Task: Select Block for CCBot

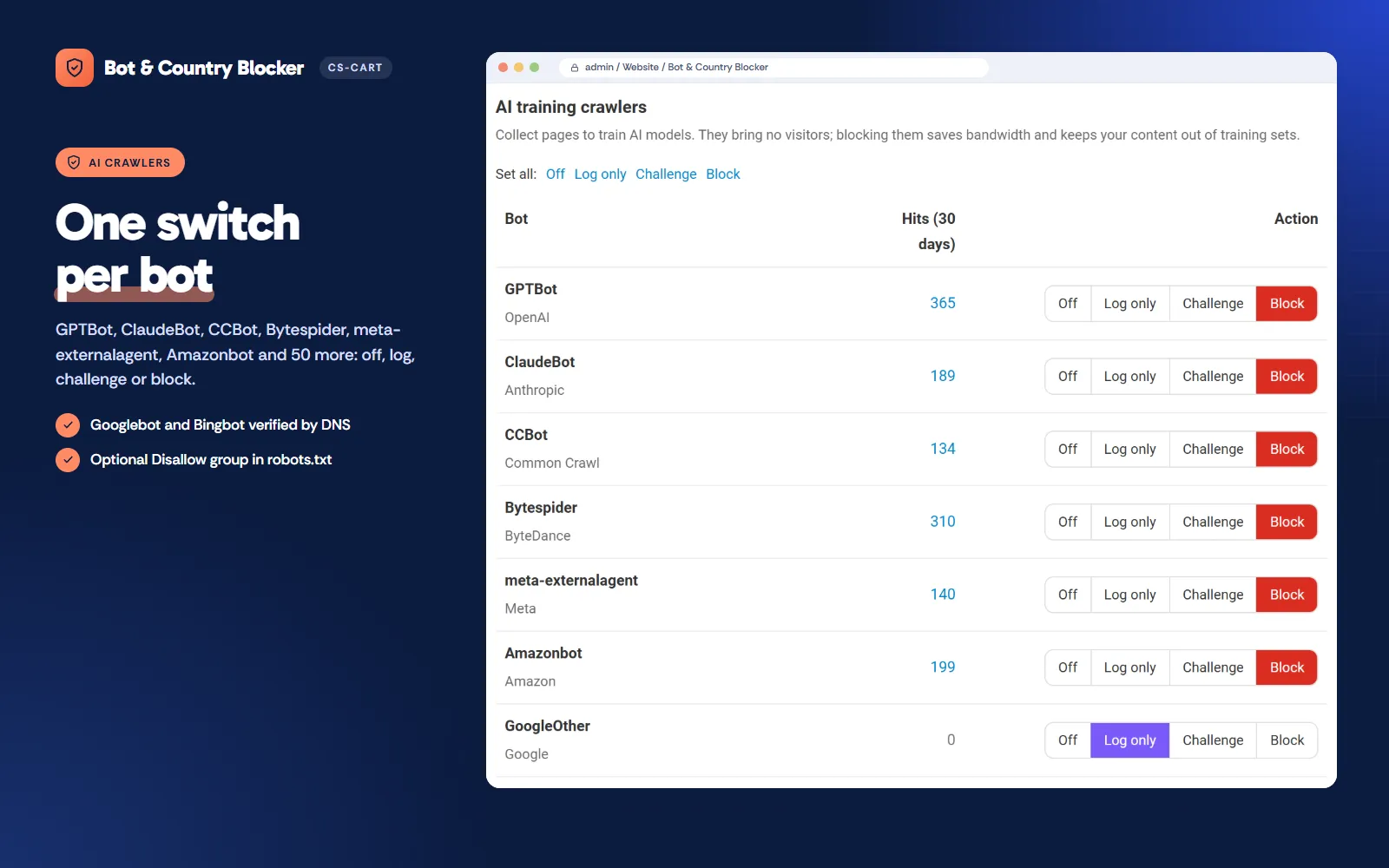Action: click(1287, 450)
